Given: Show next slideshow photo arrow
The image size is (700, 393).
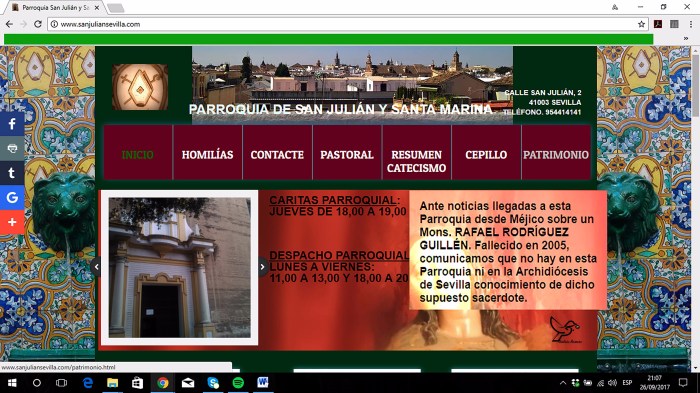Looking at the screenshot, I should pos(262,267).
